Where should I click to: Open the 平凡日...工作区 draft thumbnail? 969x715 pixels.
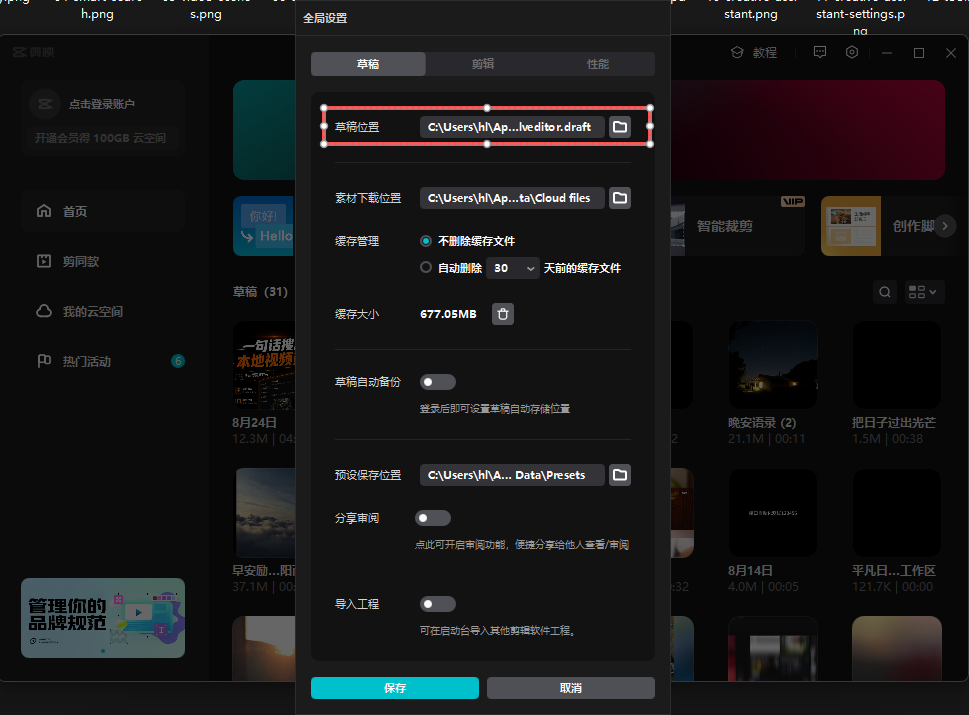tap(897, 513)
